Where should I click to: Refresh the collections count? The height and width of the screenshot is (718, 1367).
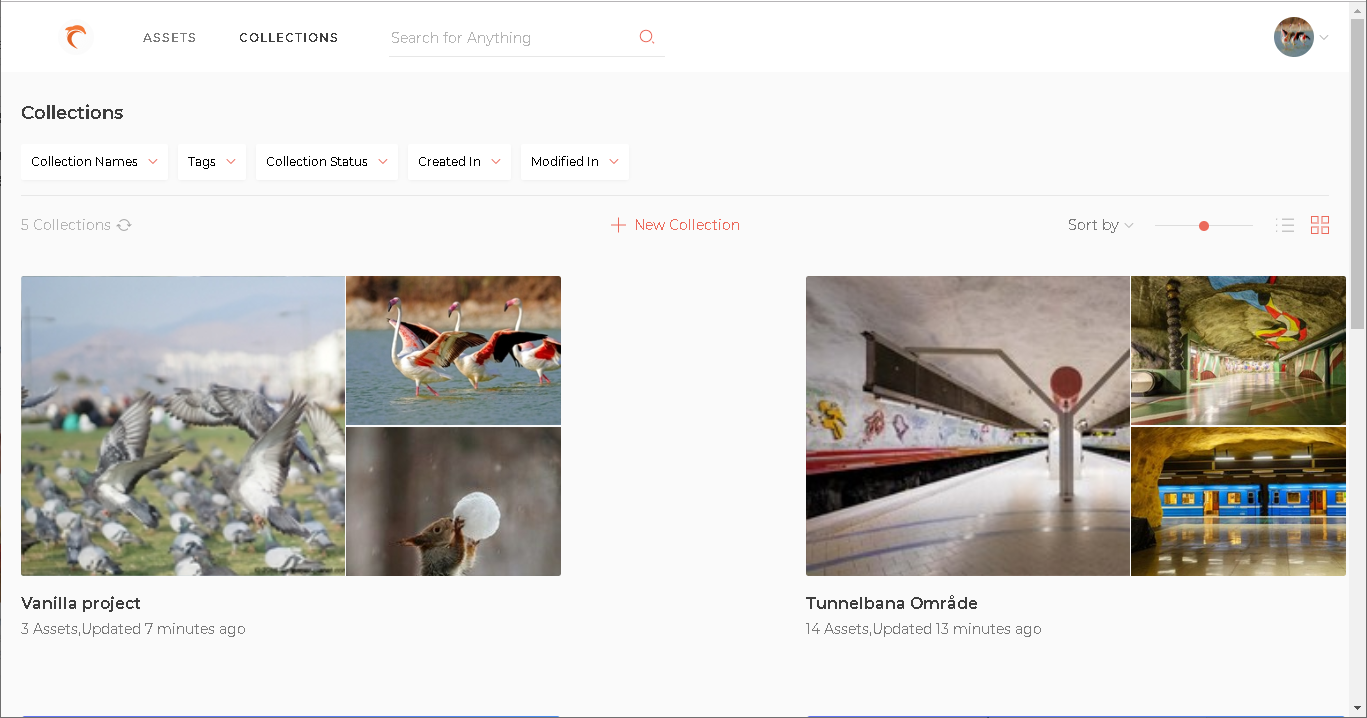[x=124, y=225]
